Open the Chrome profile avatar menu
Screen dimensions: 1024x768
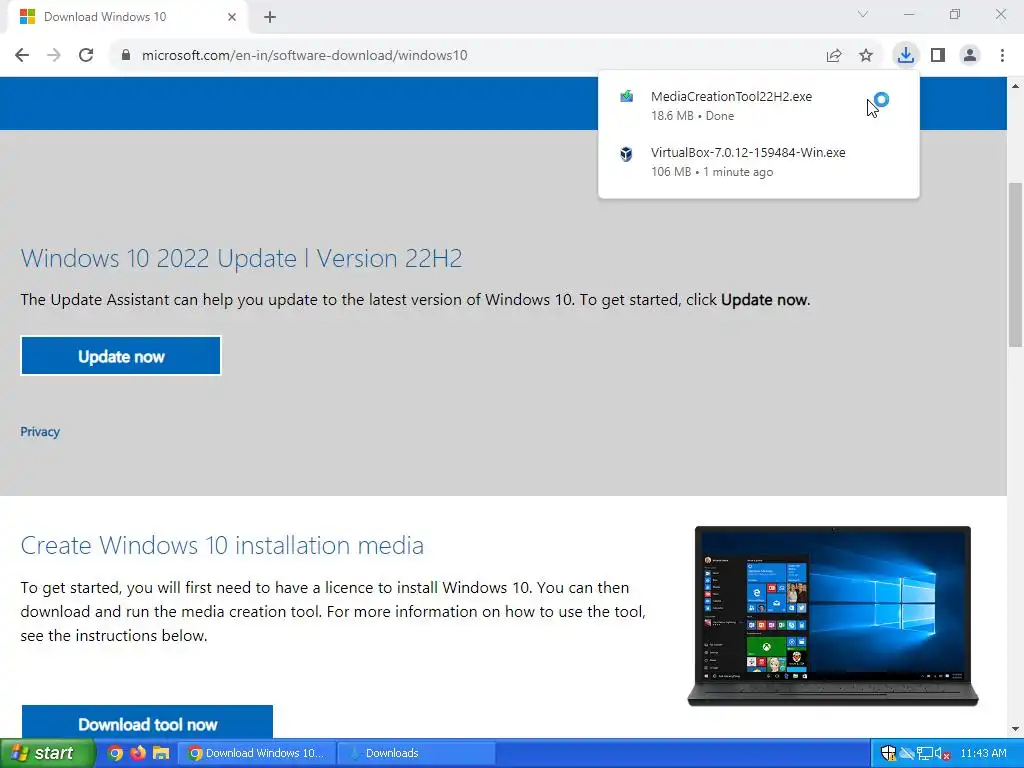[970, 56]
